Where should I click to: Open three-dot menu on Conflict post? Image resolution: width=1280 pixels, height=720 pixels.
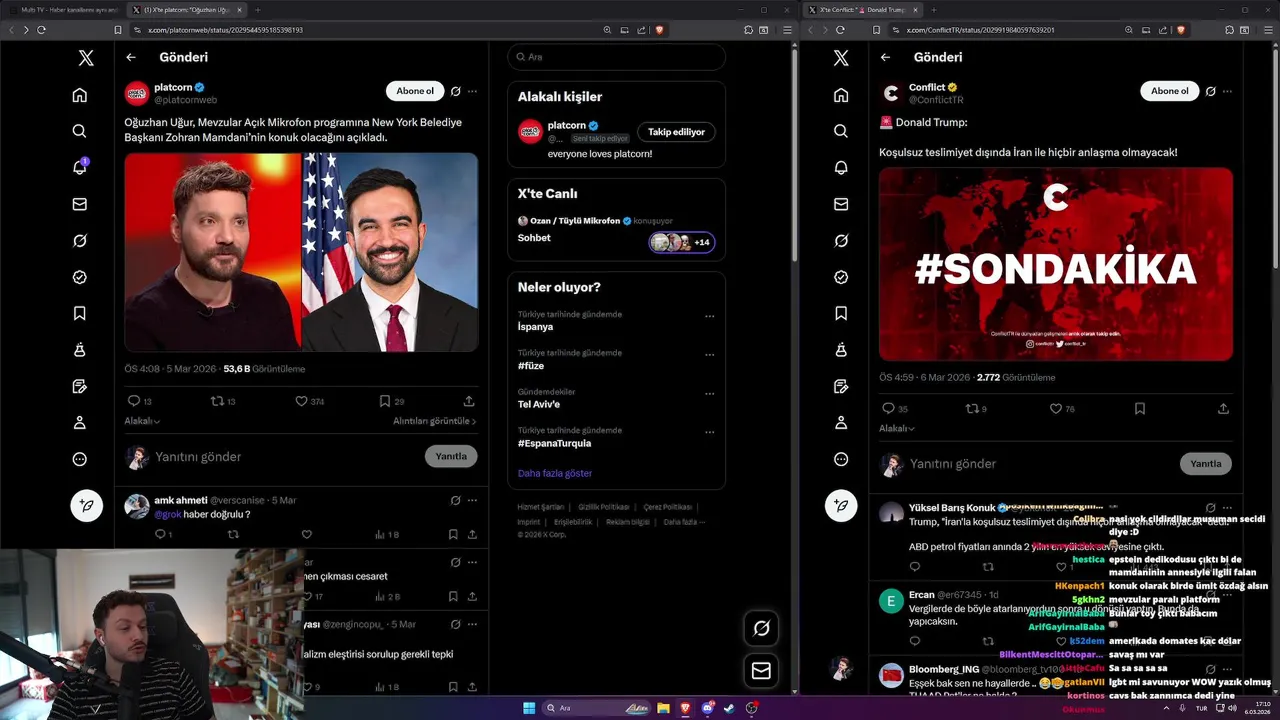(x=1227, y=91)
